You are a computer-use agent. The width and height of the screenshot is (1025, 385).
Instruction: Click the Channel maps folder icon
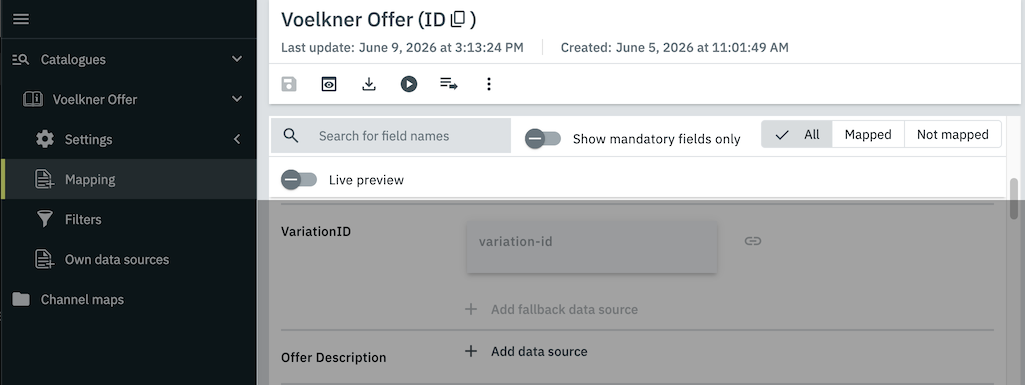click(21, 299)
